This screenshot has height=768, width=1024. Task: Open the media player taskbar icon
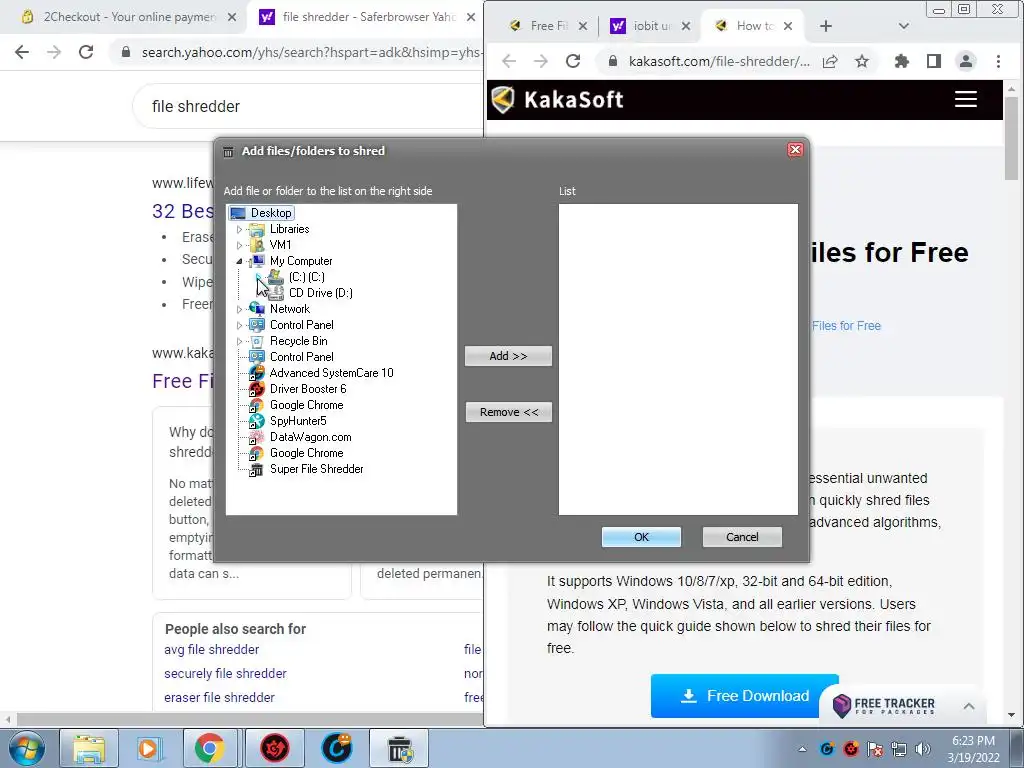click(148, 748)
